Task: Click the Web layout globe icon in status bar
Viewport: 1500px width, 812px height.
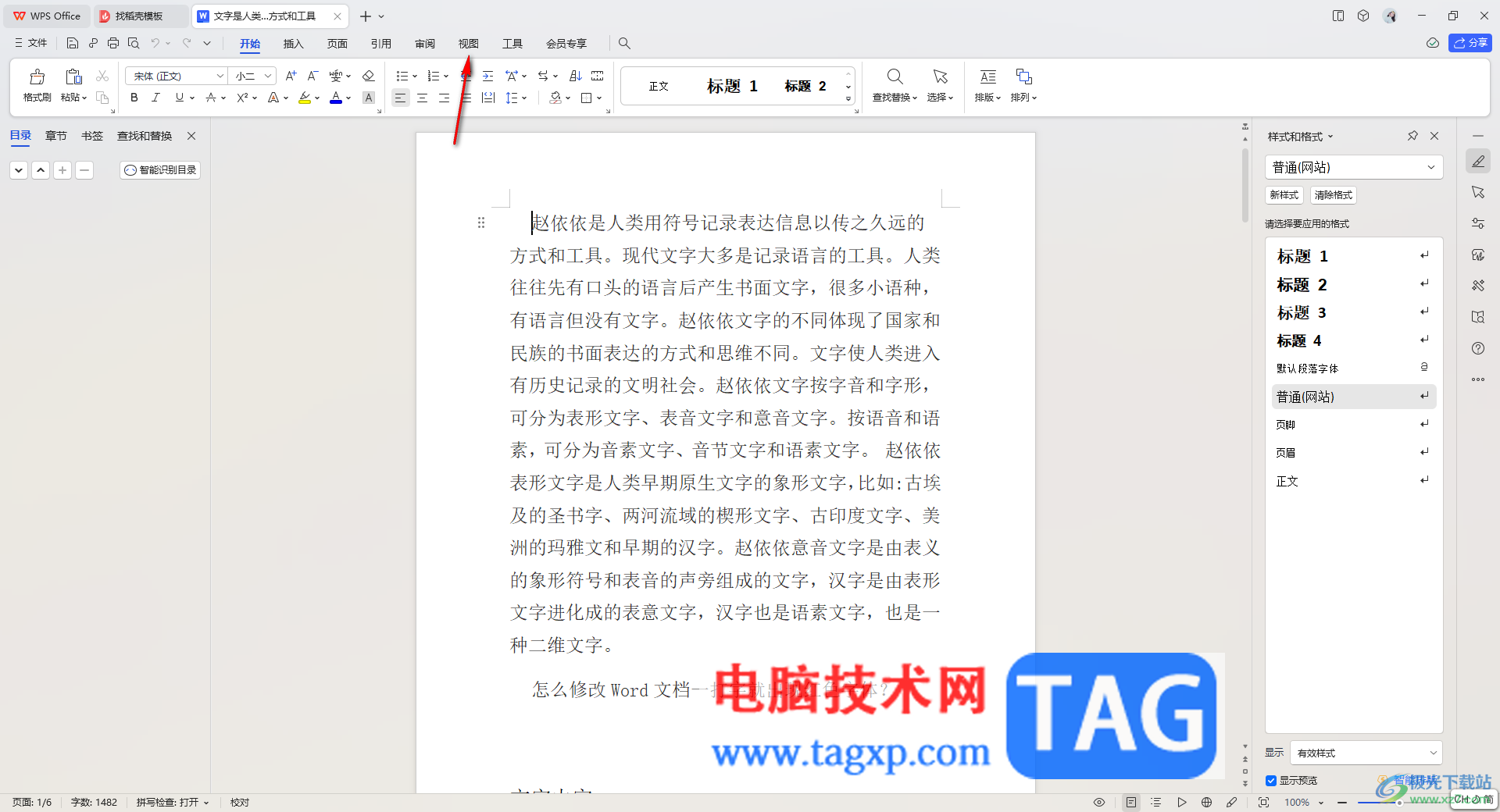Action: coord(1206,802)
